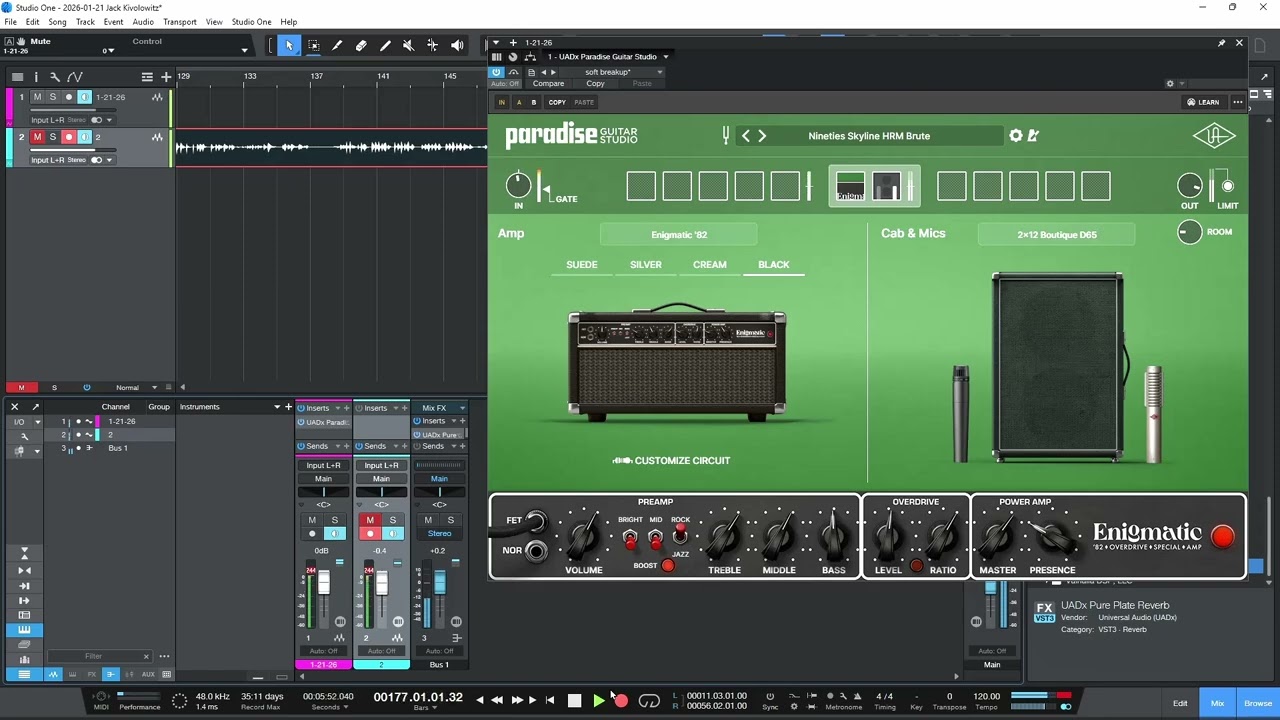Toggle the Loop transport button

[x=649, y=701]
